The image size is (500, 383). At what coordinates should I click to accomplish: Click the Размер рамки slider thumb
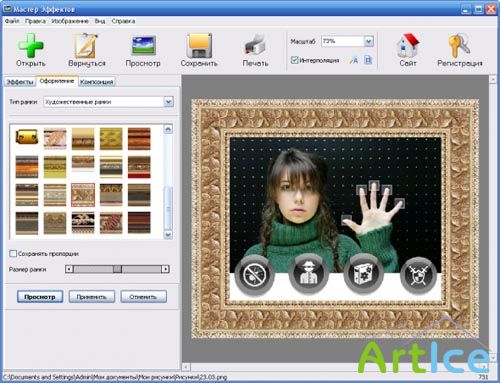click(117, 269)
